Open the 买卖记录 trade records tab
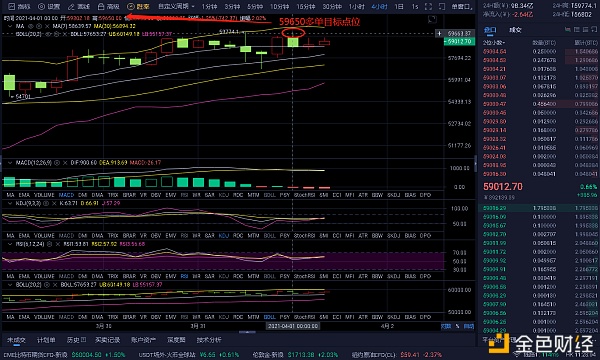 click(108, 340)
